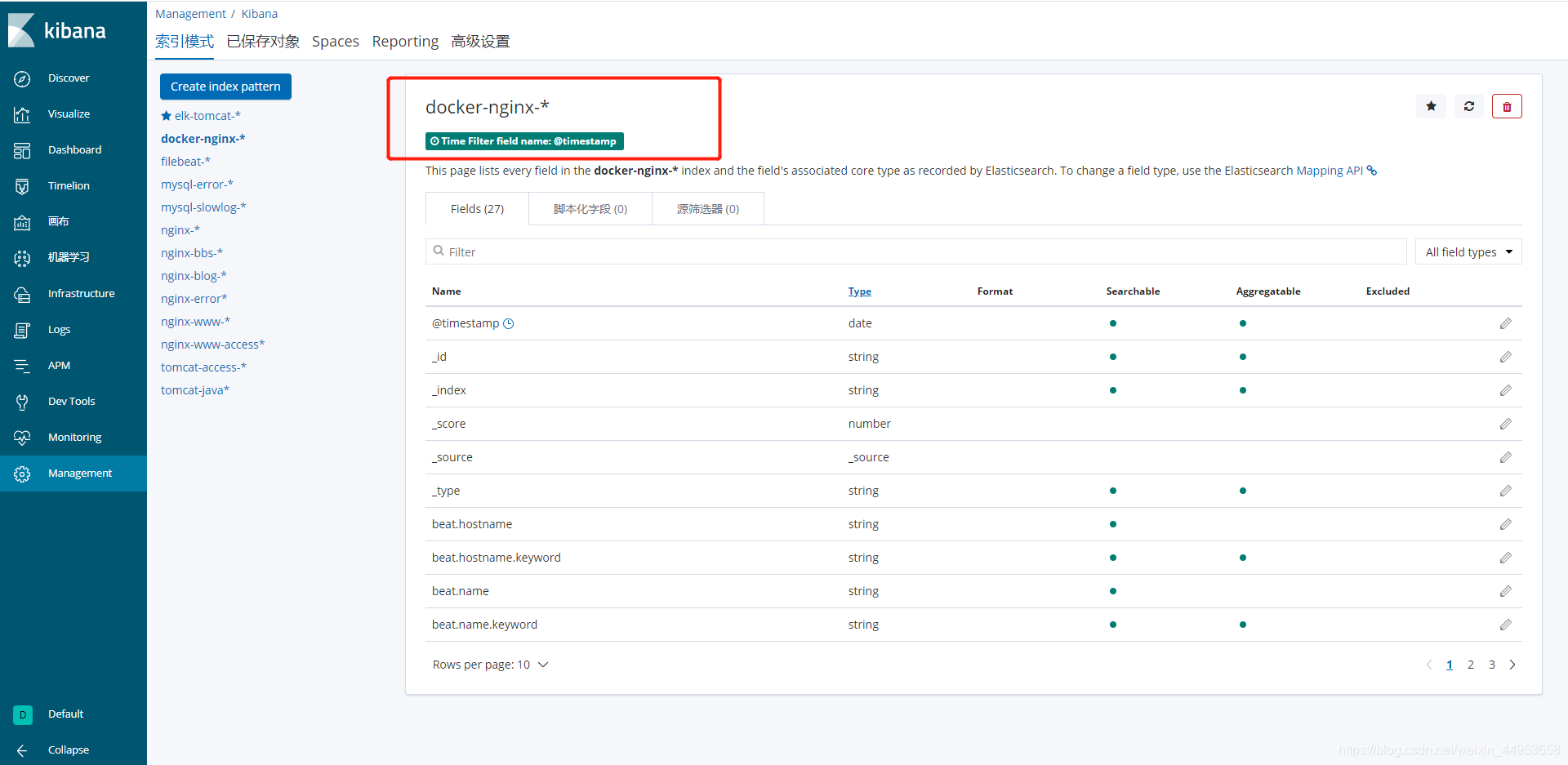Focus the Filter fields search box
The height and width of the screenshot is (765, 1568).
[915, 251]
